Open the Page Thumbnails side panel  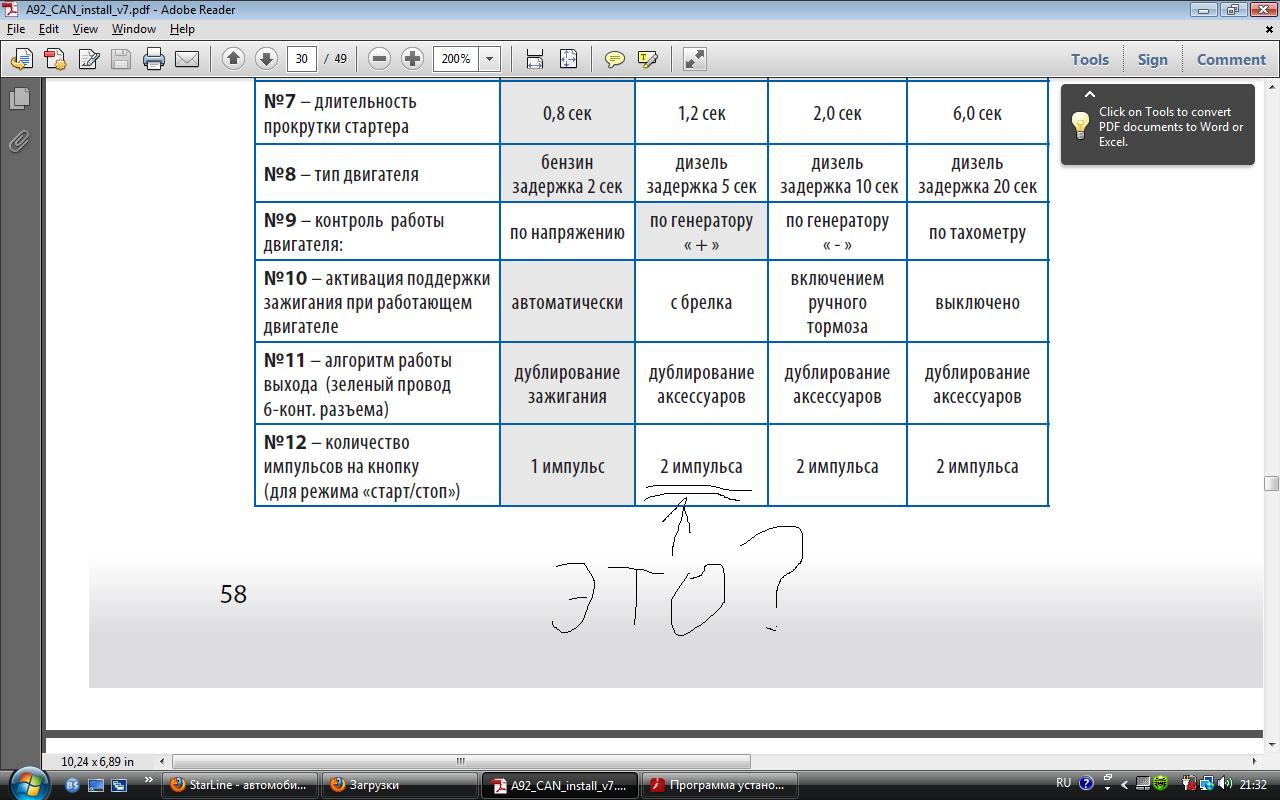[x=19, y=99]
